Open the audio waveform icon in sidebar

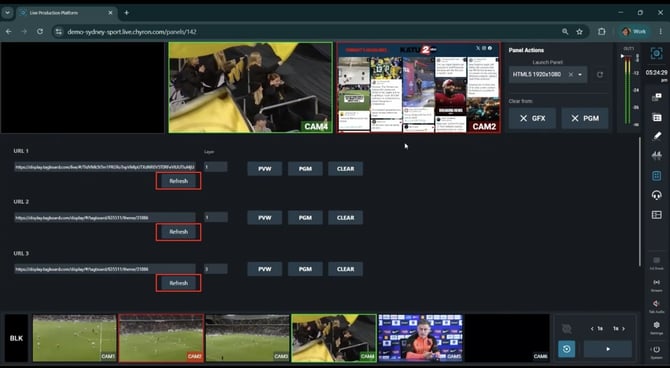point(656,156)
